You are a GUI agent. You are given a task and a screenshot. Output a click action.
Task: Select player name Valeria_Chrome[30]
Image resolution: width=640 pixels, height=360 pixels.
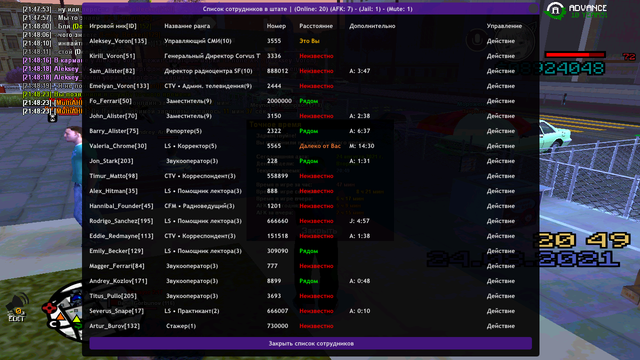[x=118, y=146]
